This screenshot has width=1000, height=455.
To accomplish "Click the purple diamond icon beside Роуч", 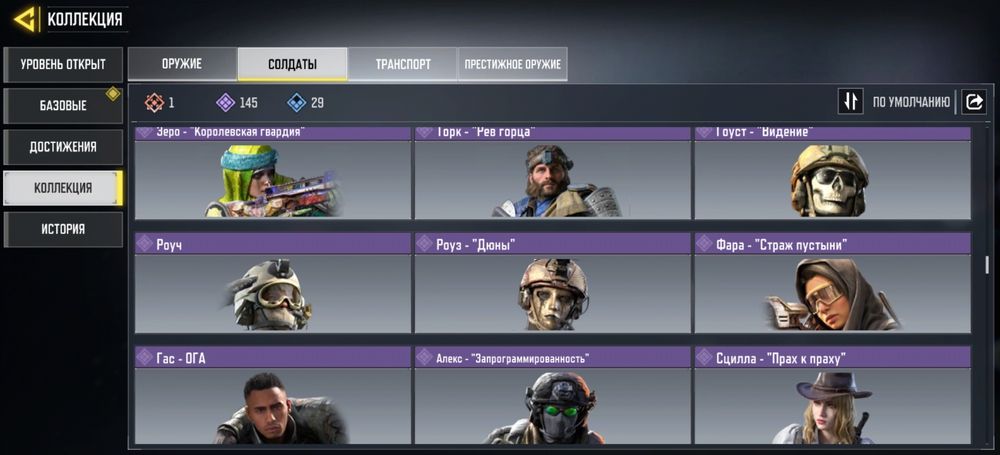I will click(x=146, y=243).
